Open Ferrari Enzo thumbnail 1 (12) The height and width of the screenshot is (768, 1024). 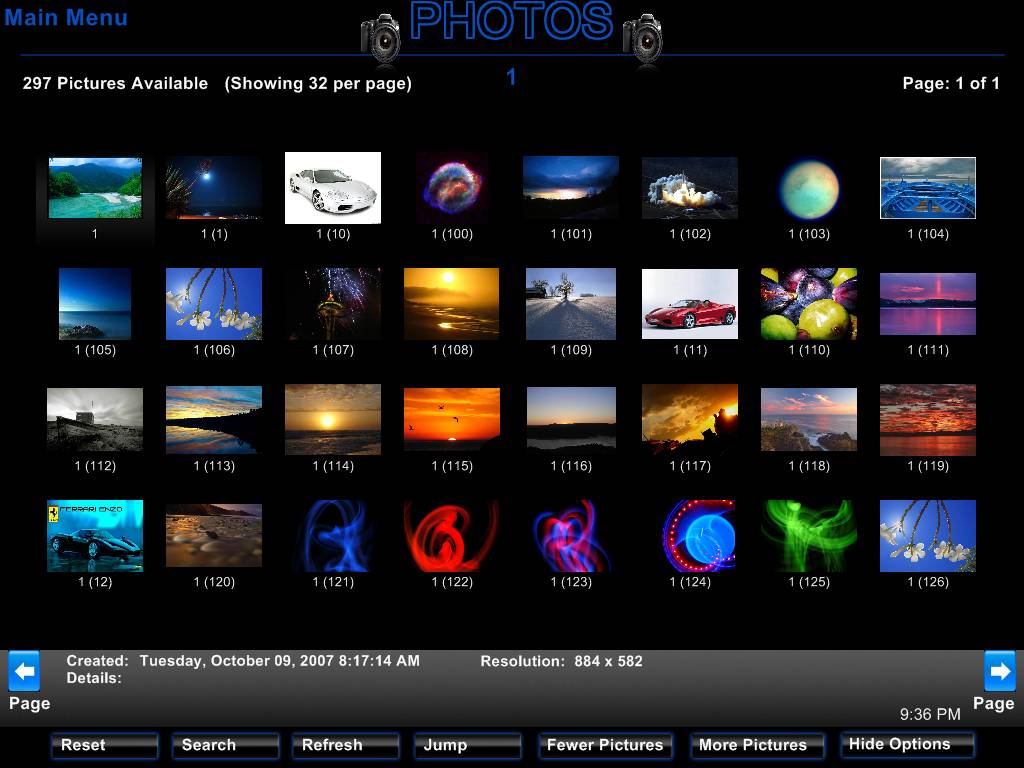coord(95,536)
